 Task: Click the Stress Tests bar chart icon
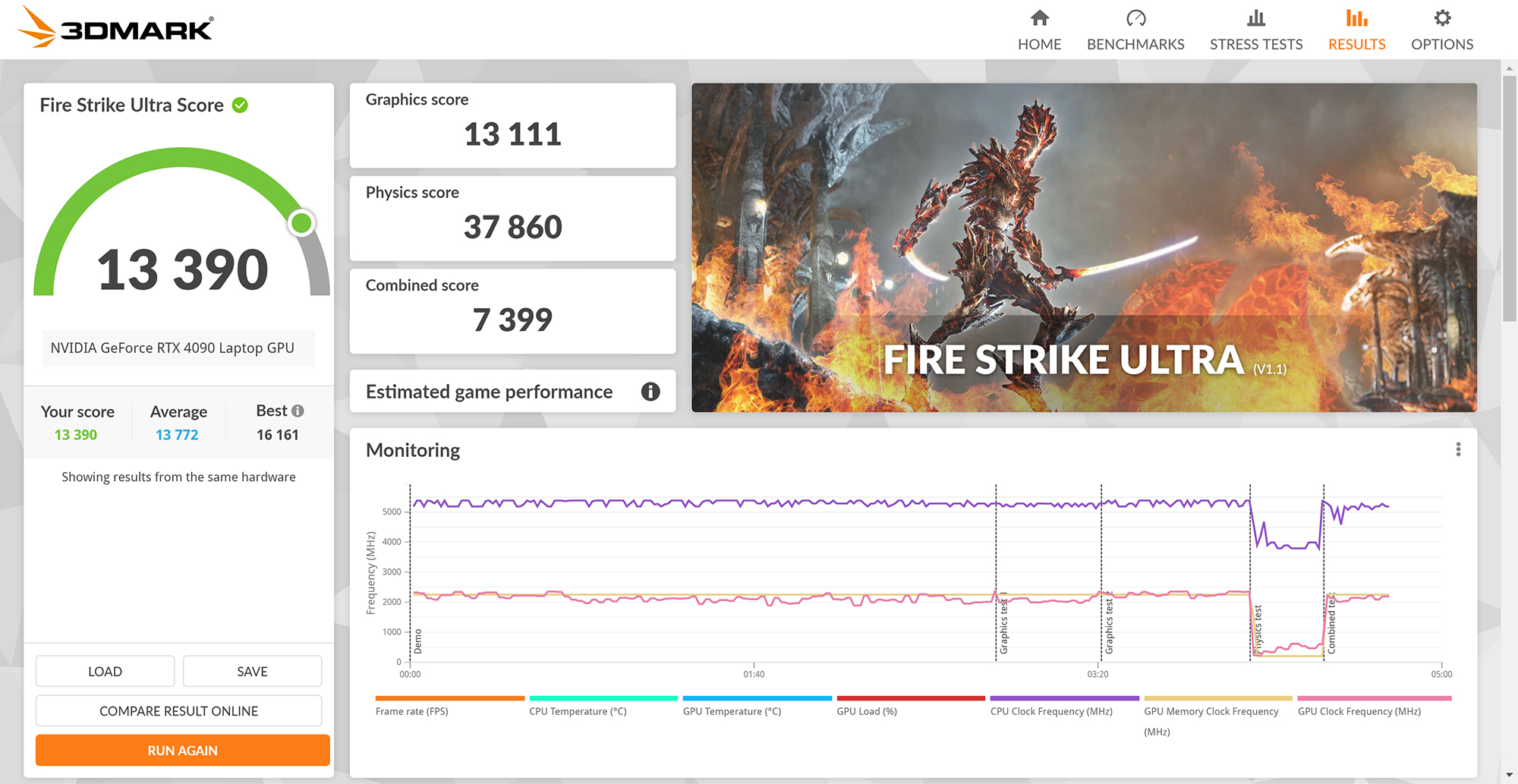pyautogui.click(x=1255, y=18)
